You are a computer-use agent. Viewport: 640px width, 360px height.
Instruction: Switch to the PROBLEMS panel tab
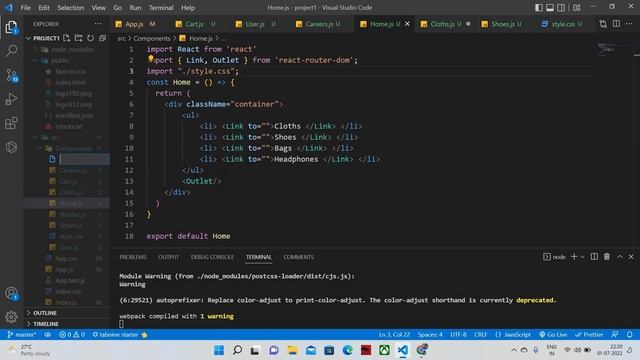pyautogui.click(x=133, y=257)
